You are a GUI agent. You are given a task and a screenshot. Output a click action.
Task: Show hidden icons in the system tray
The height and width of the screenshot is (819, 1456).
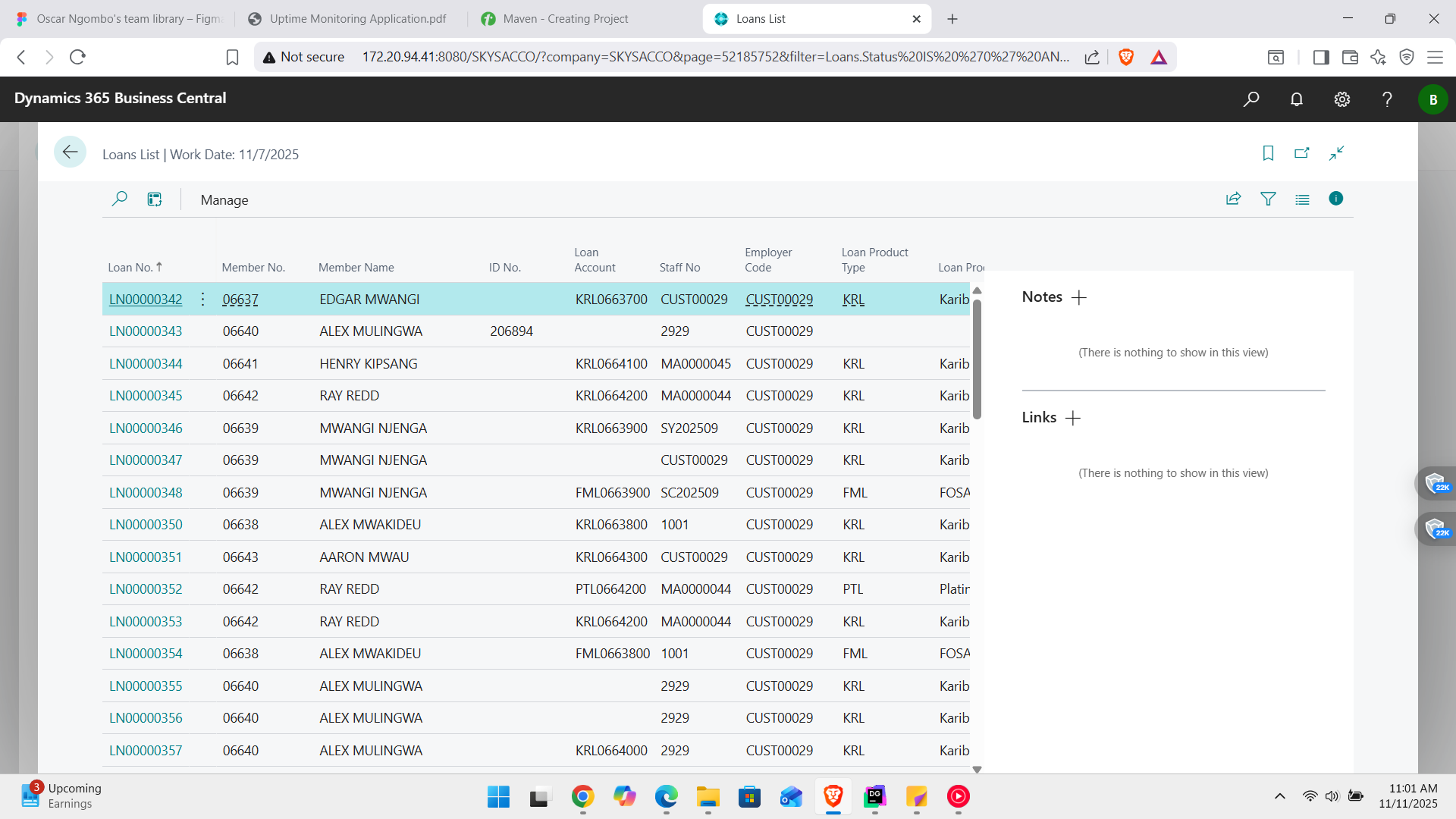pyautogui.click(x=1279, y=796)
